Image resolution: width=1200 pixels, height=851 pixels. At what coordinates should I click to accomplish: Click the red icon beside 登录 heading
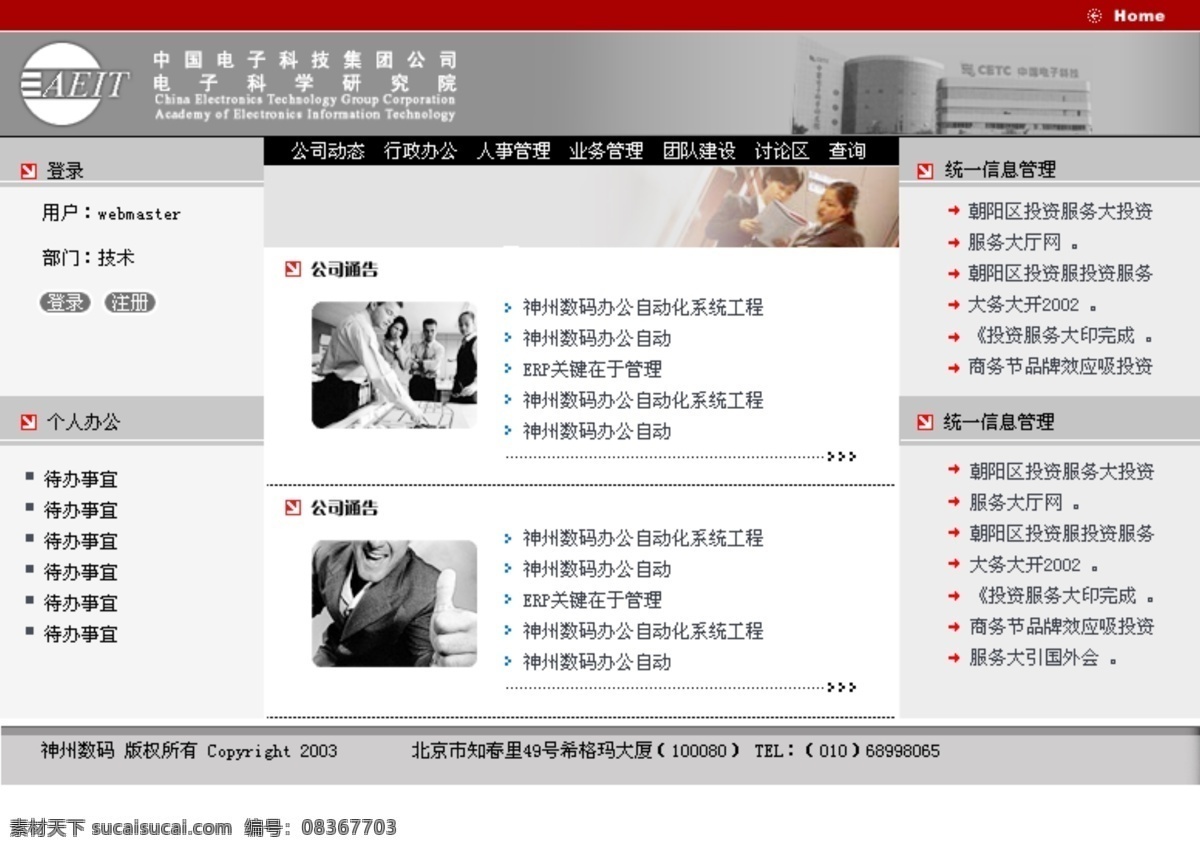click(29, 172)
